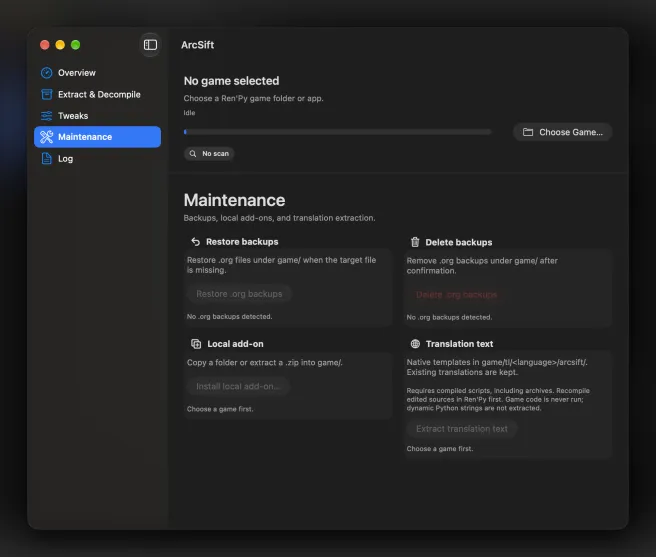This screenshot has height=557, width=656.
Task: Click the Translation text globe icon
Action: coord(415,344)
